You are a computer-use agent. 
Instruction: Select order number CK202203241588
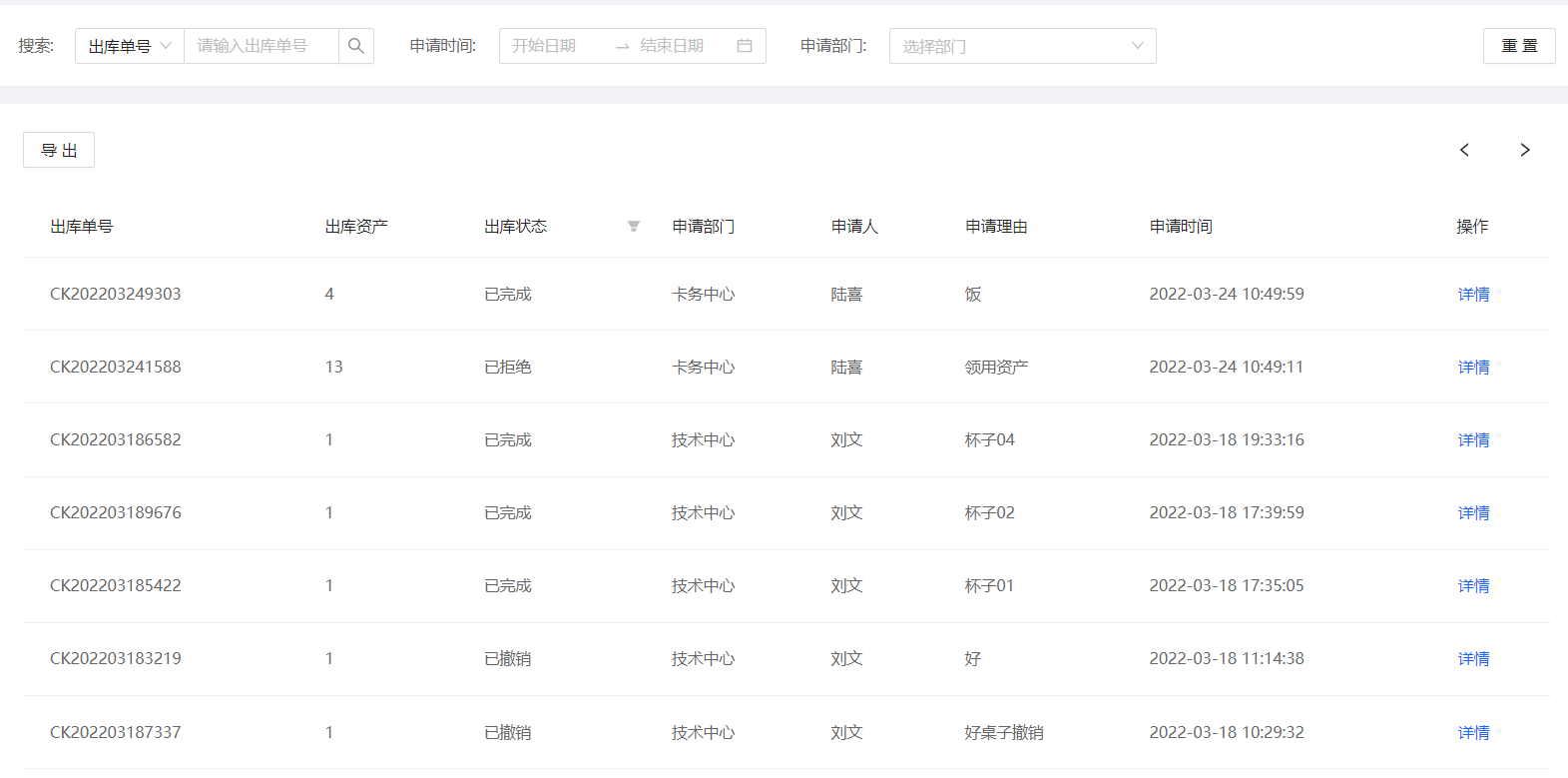point(116,367)
